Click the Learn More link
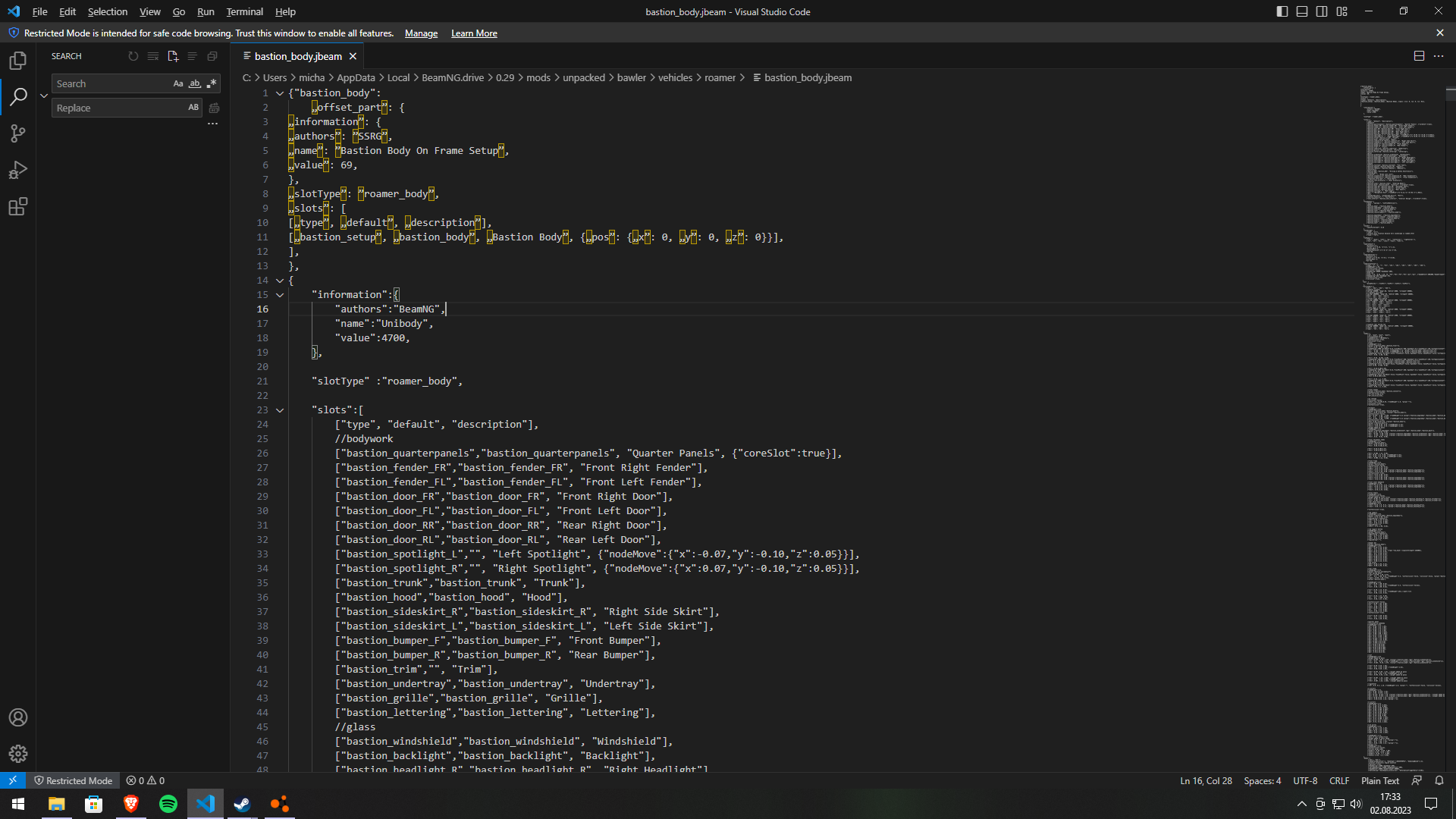This screenshot has height=819, width=1456. 474,33
